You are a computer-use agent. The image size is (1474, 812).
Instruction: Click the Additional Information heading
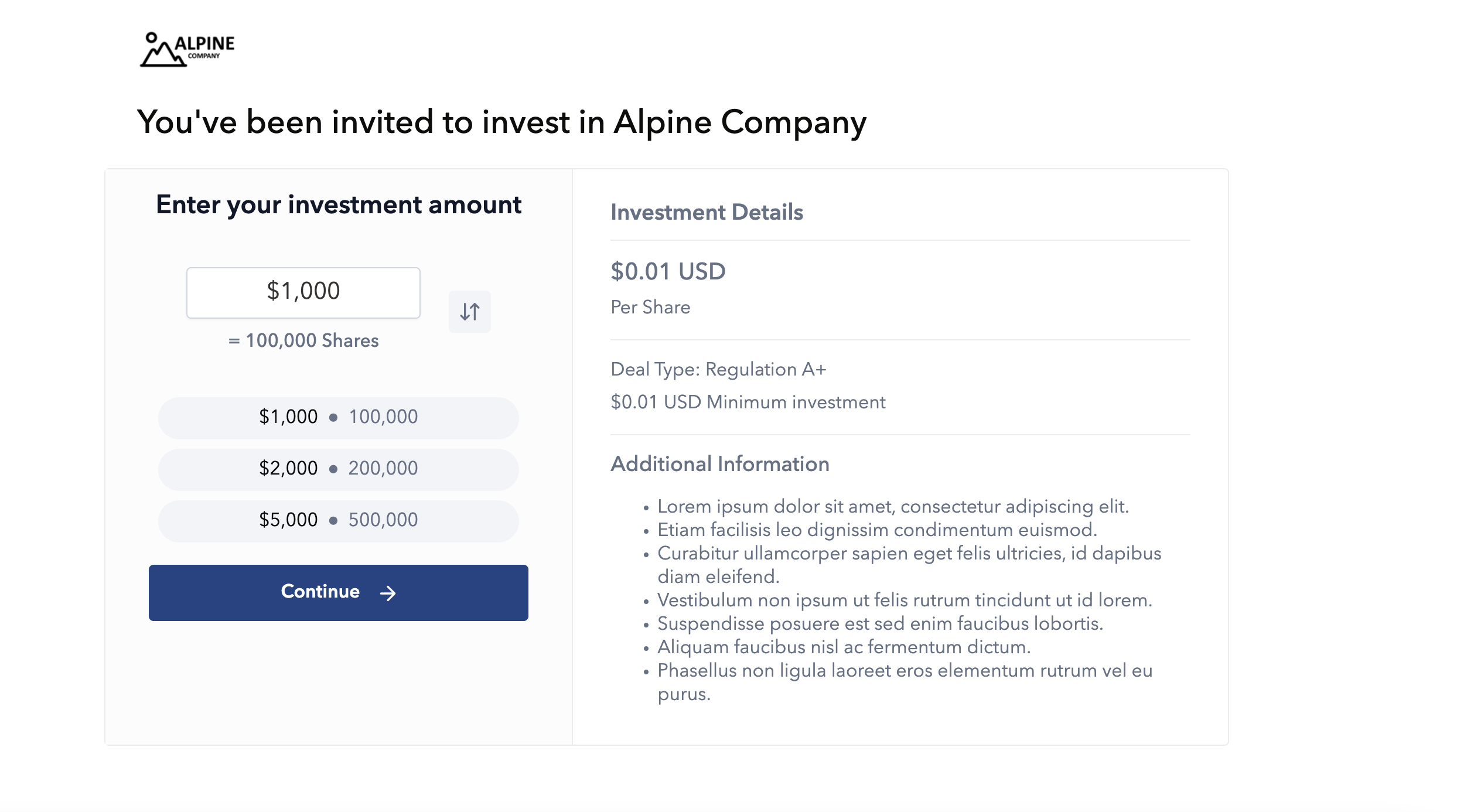tap(720, 463)
